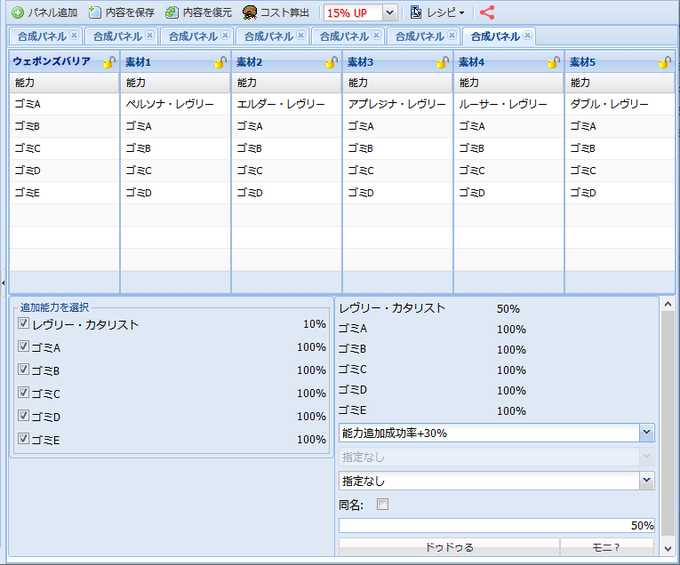Toggle the lock icon on 素材3 column
The width and height of the screenshot is (680, 565).
442,62
